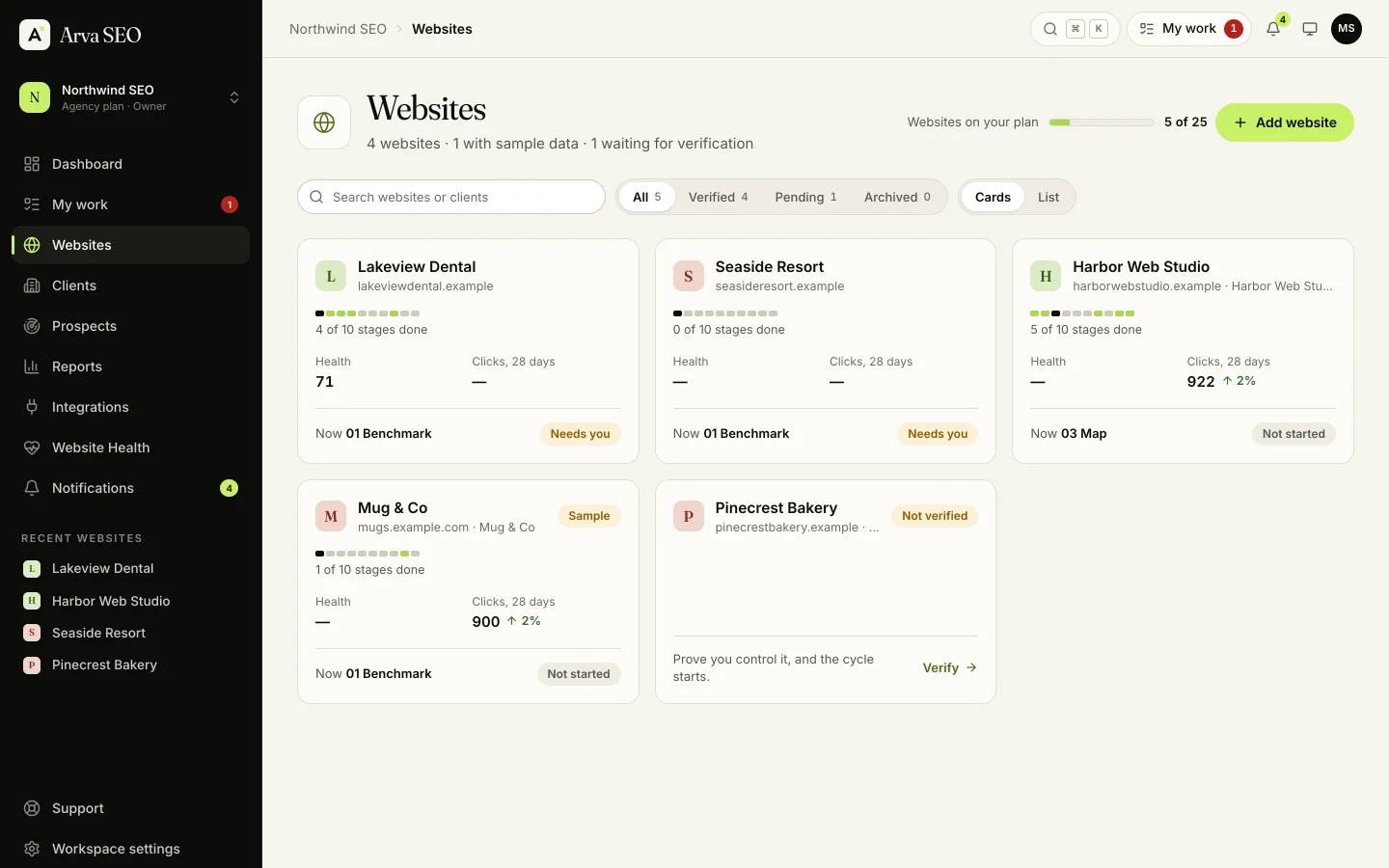Open Clients in the sidebar
The image size is (1389, 868).
pos(130,285)
